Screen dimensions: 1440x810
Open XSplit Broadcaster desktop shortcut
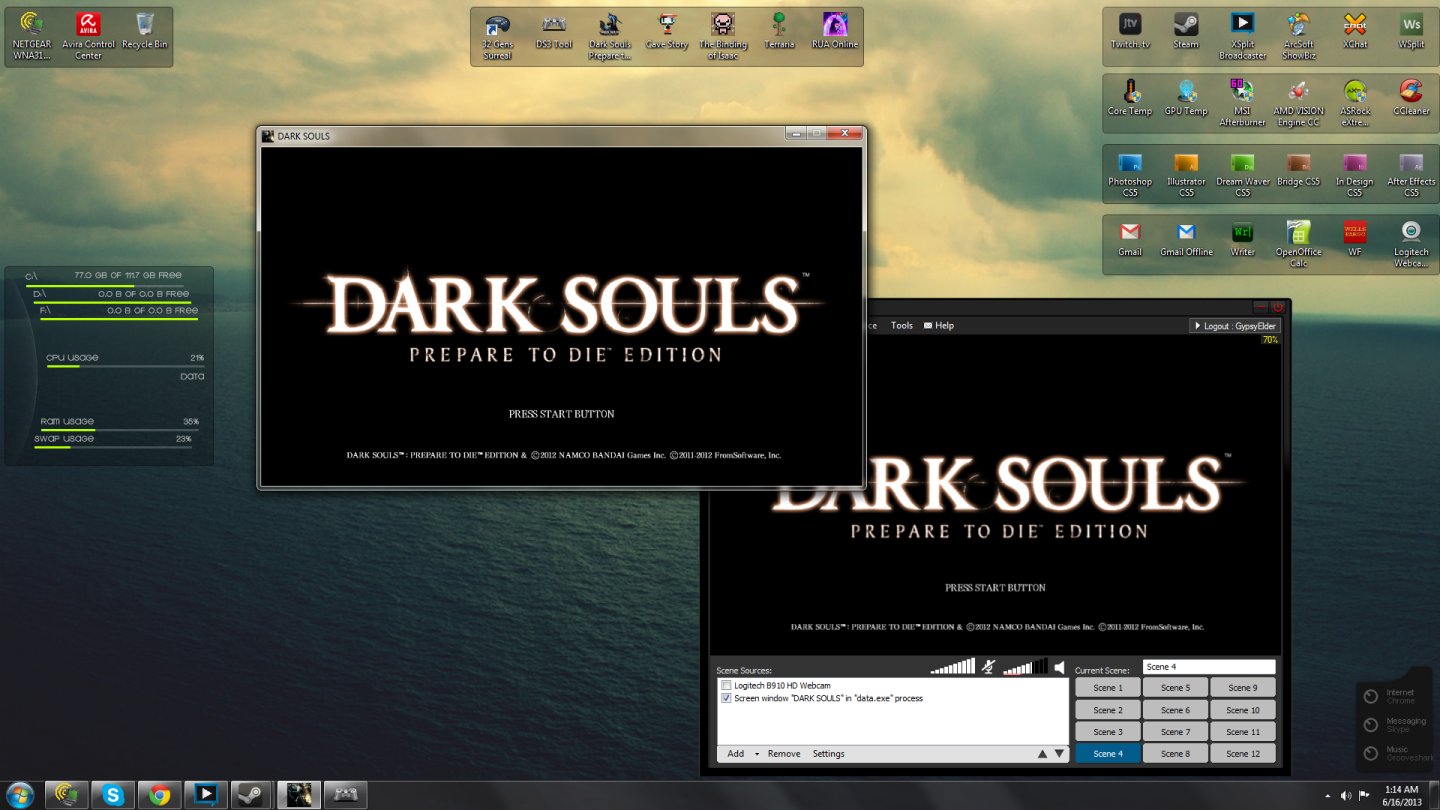(x=1242, y=37)
